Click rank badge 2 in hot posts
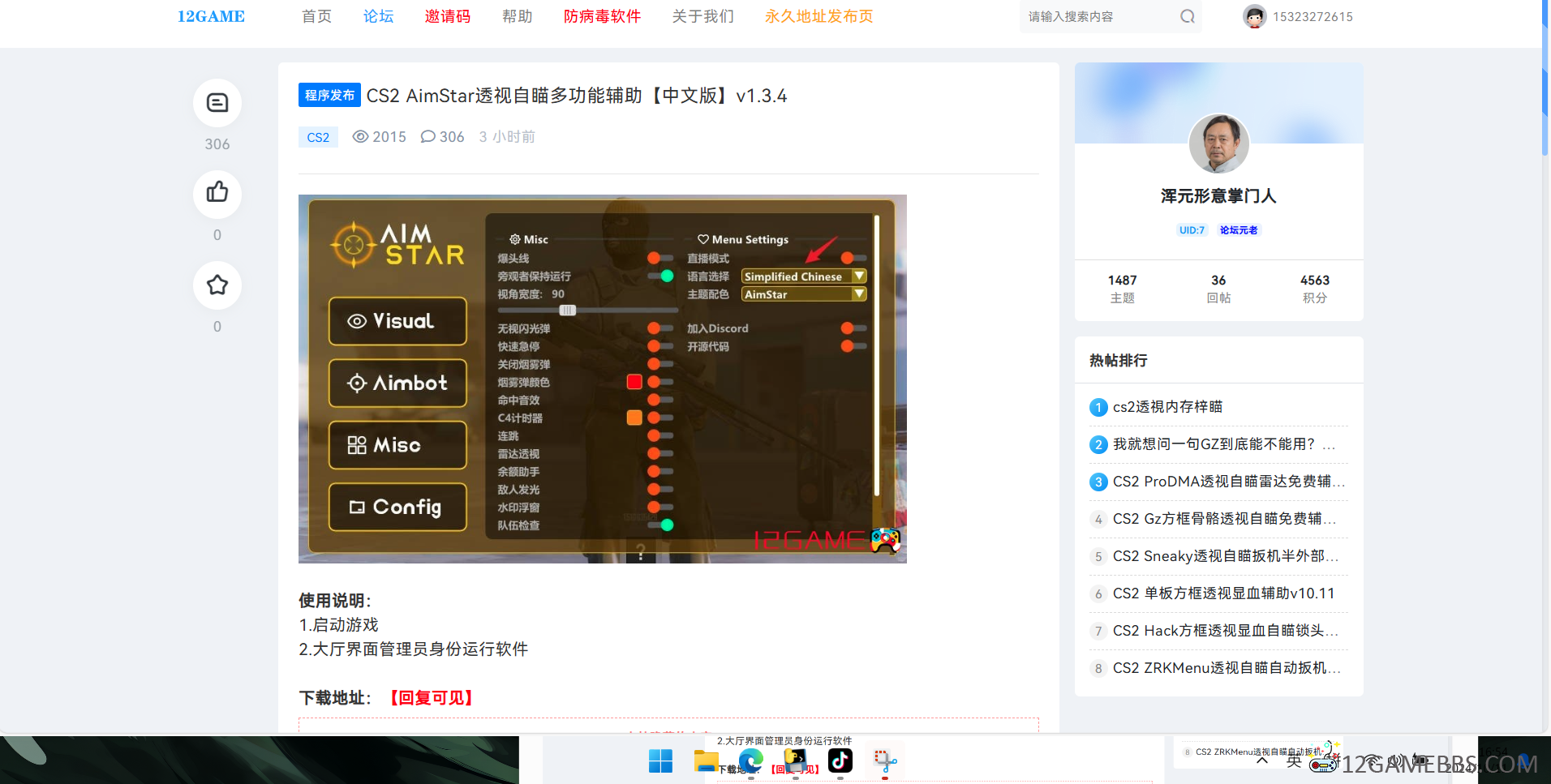This screenshot has width=1551, height=784. pos(1098,444)
